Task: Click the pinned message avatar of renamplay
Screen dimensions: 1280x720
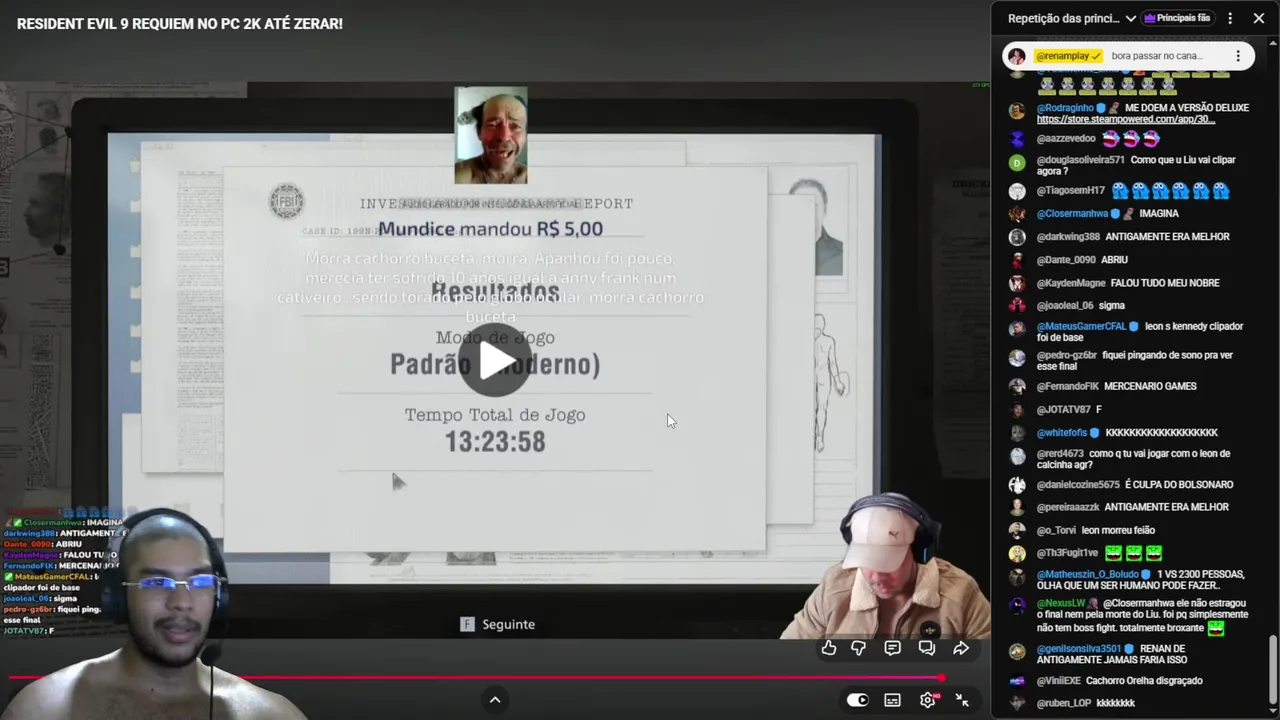Action: [1017, 56]
